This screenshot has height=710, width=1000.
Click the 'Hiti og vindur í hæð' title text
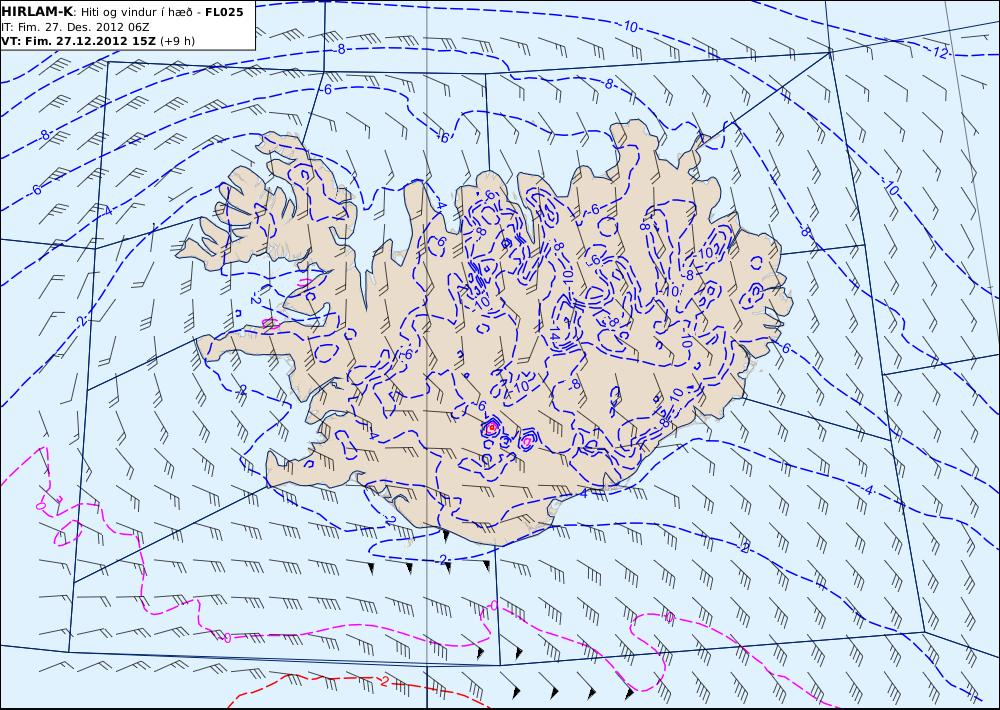coord(136,13)
